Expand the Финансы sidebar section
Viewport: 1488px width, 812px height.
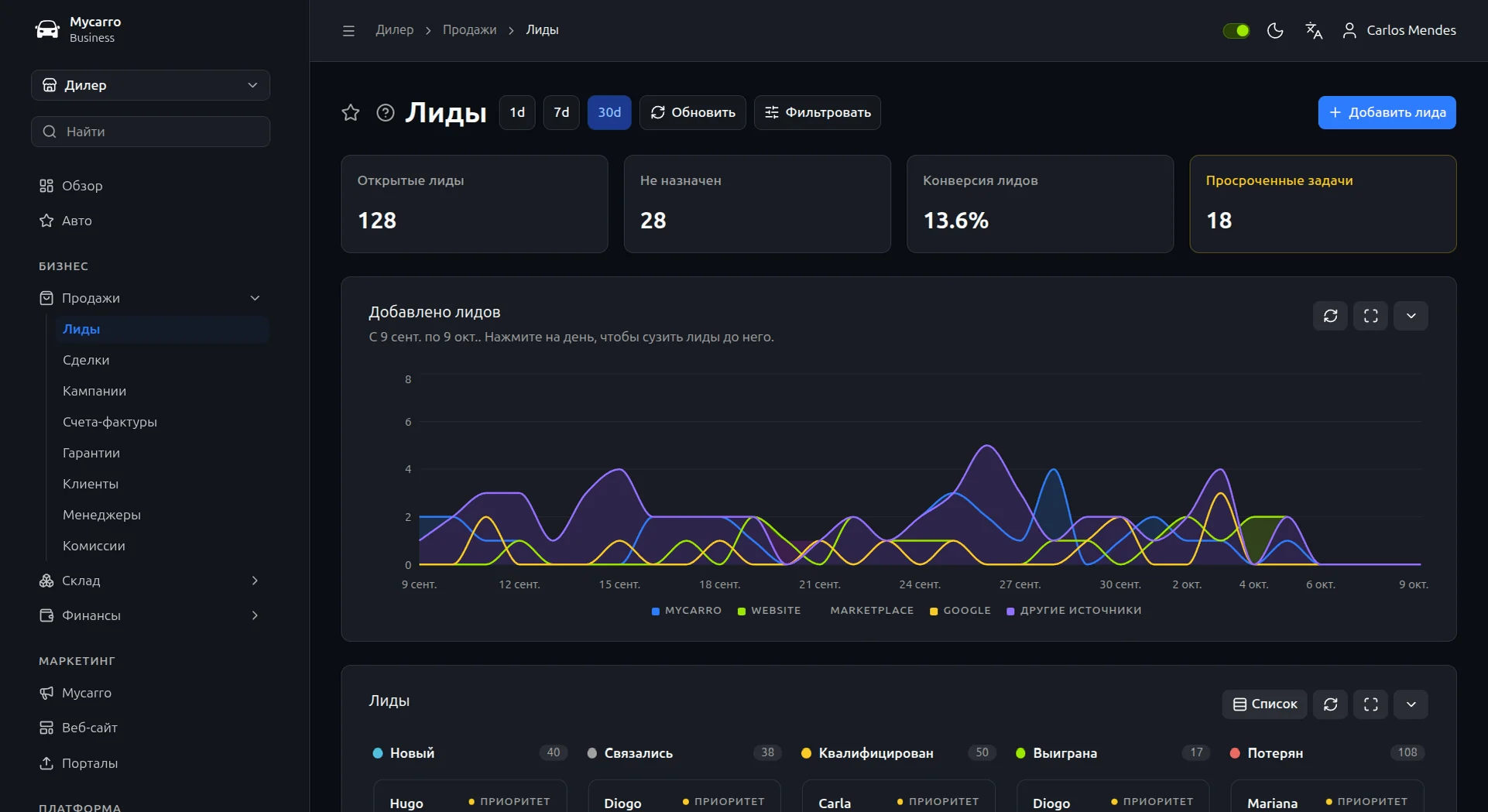tap(150, 615)
